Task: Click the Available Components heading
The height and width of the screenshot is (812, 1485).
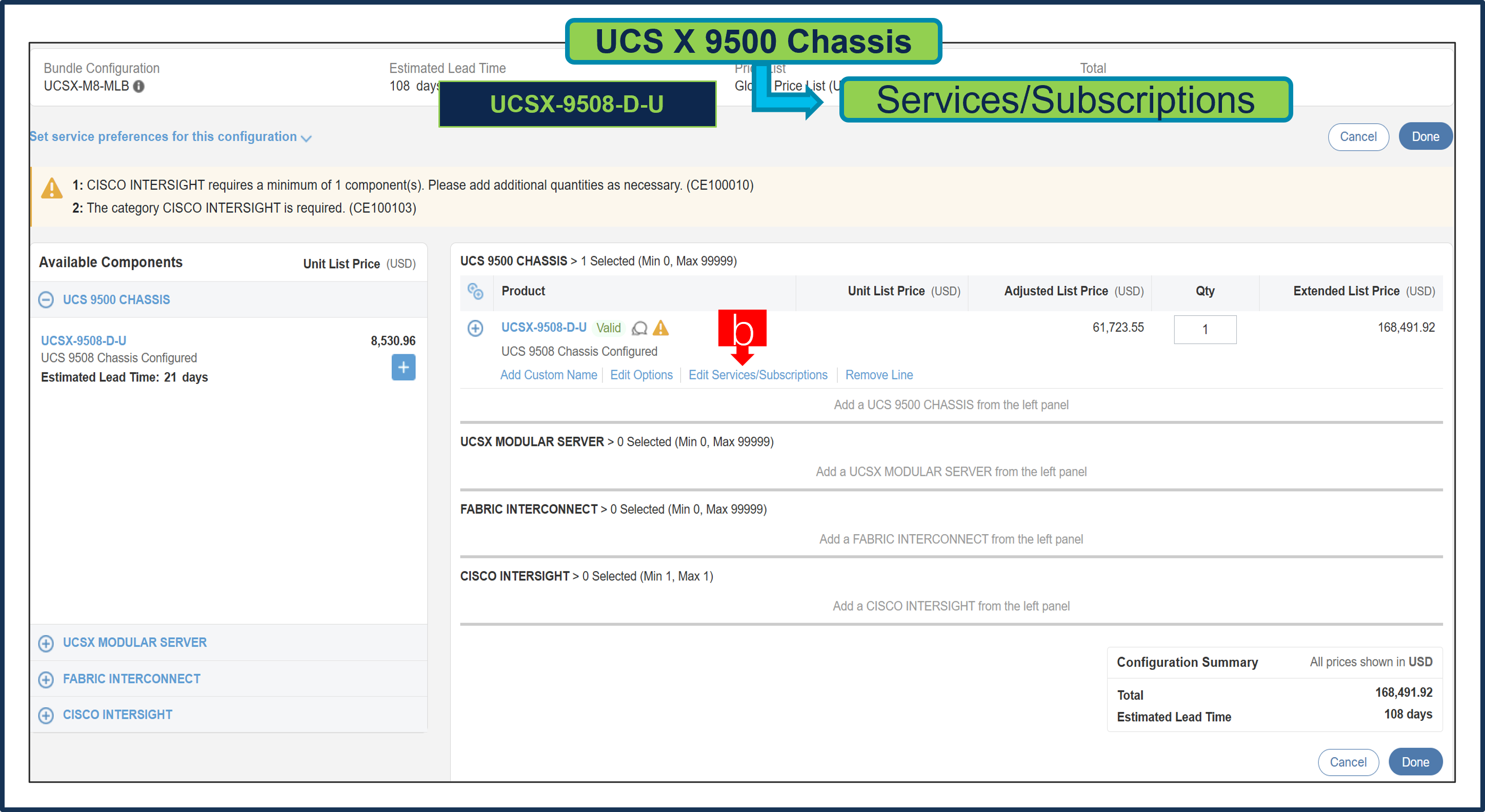Action: click(111, 262)
